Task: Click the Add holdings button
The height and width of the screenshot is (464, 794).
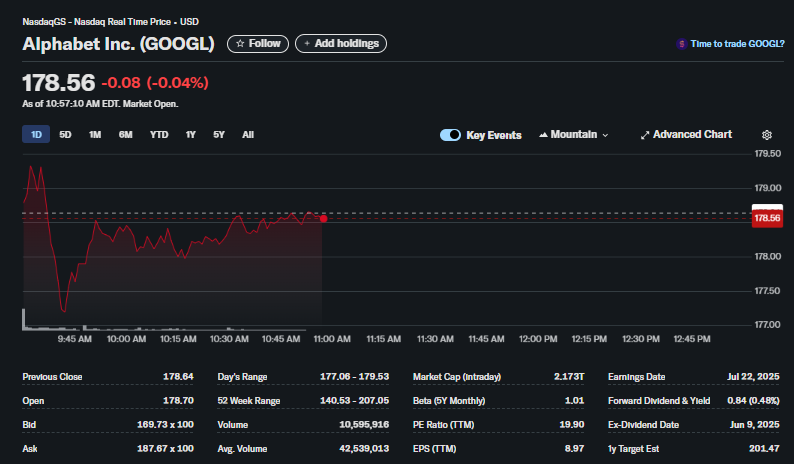Action: 341,44
